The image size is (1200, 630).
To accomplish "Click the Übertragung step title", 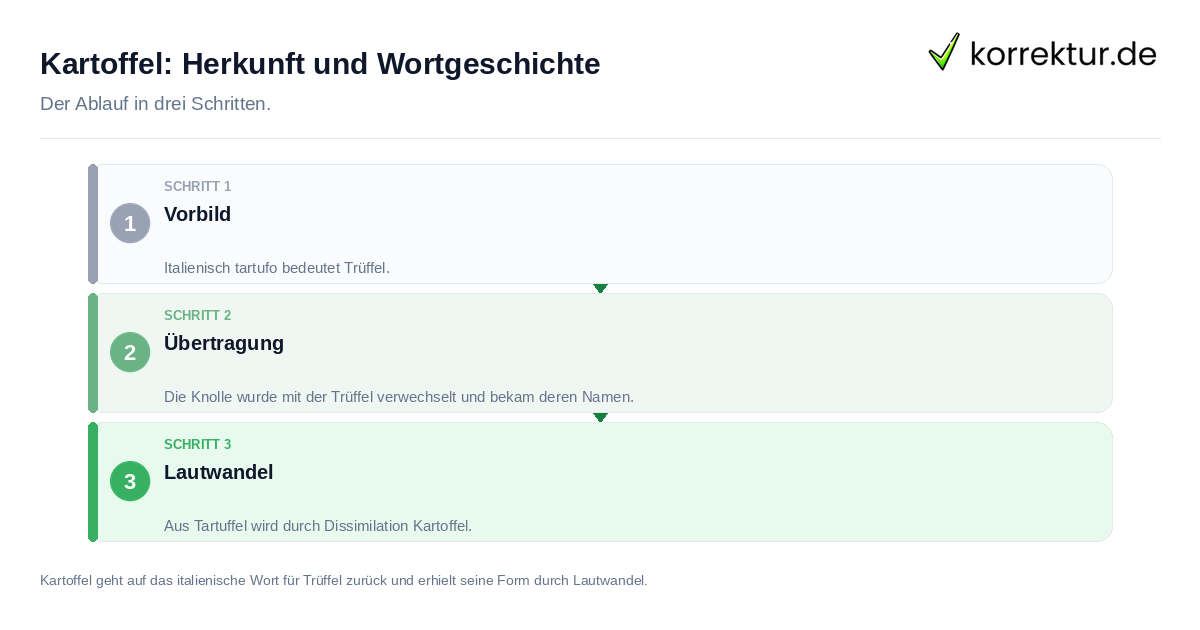I will pyautogui.click(x=224, y=343).
